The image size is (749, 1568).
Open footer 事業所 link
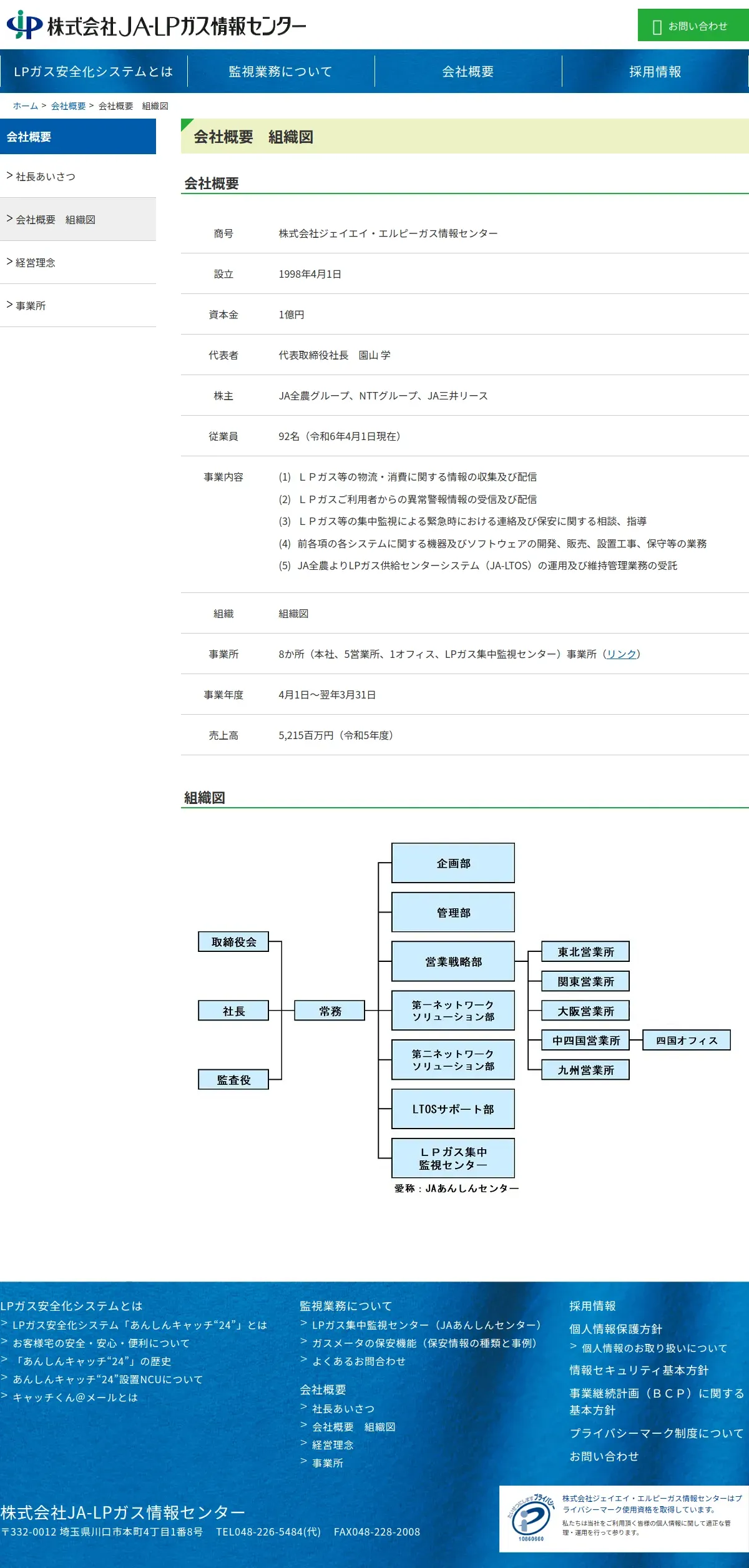(328, 1463)
